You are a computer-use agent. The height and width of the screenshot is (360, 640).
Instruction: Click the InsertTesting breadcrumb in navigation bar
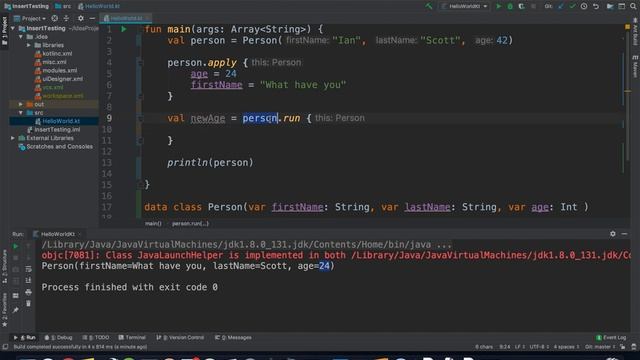point(27,6)
